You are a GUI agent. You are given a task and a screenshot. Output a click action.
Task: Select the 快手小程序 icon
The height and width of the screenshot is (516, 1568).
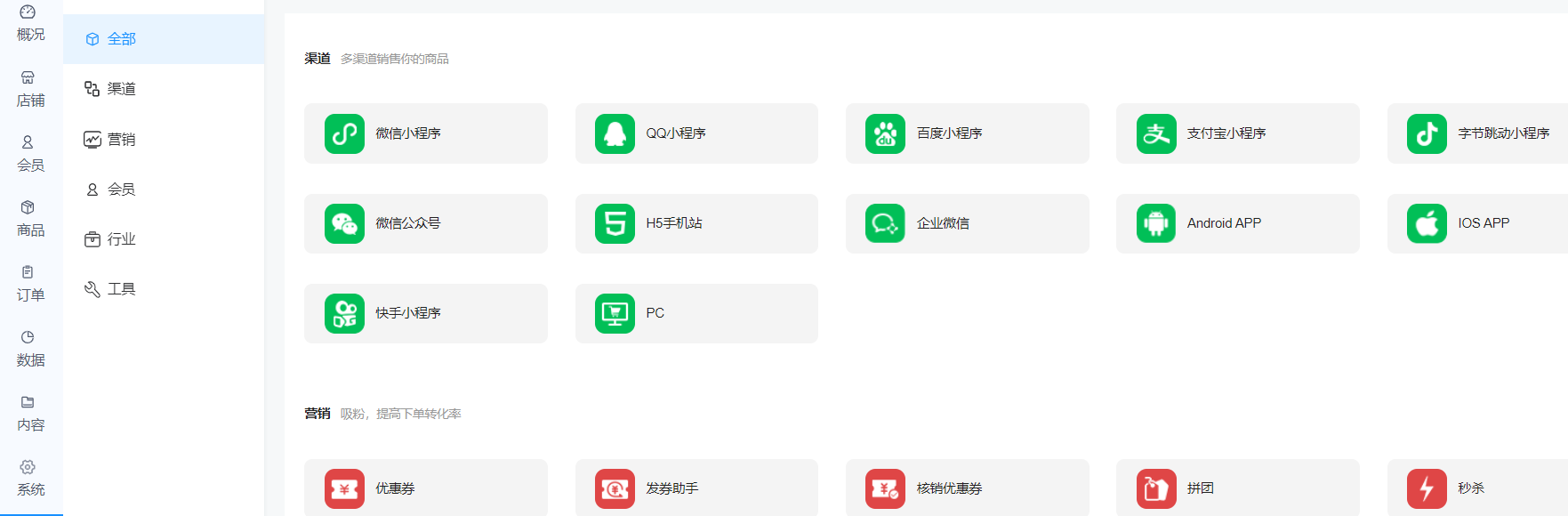click(x=344, y=313)
